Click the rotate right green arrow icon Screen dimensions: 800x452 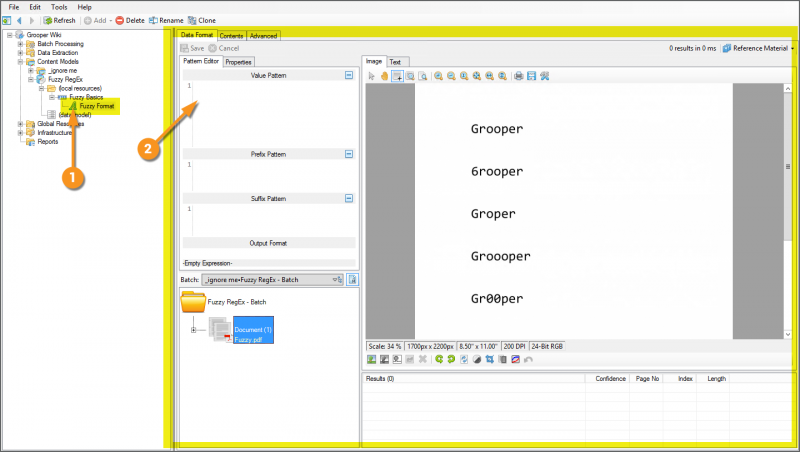pyautogui.click(x=452, y=359)
